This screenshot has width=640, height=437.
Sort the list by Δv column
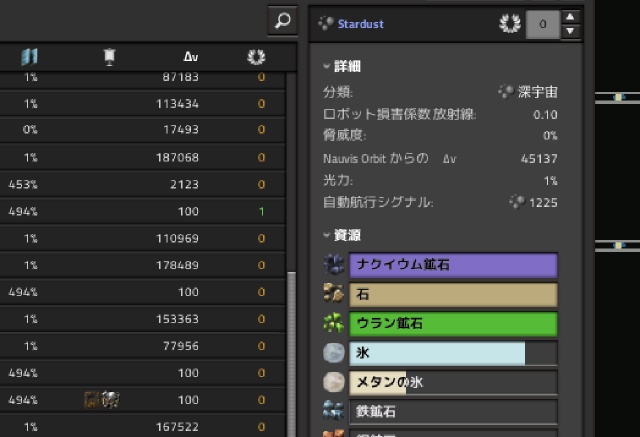click(191, 57)
